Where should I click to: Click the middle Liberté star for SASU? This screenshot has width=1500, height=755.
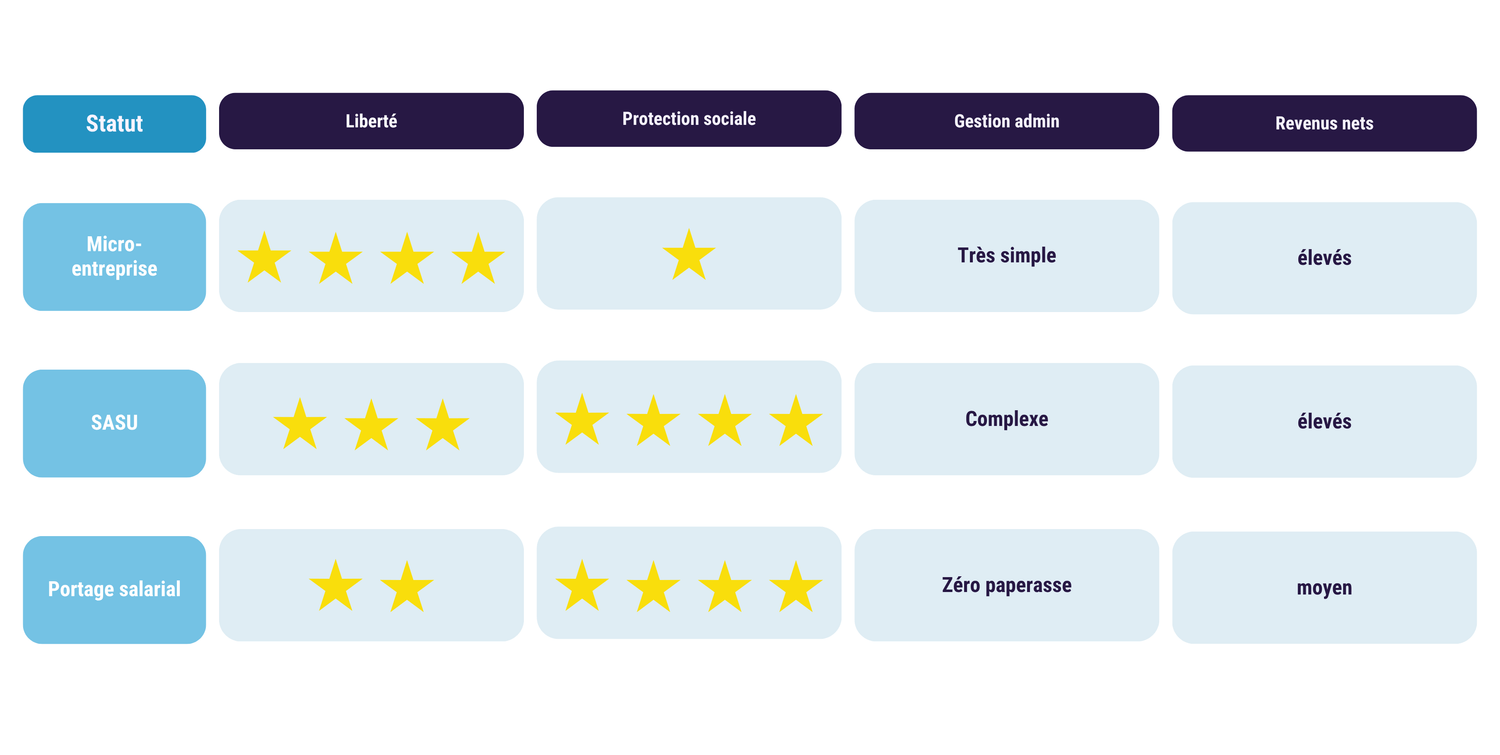371,426
